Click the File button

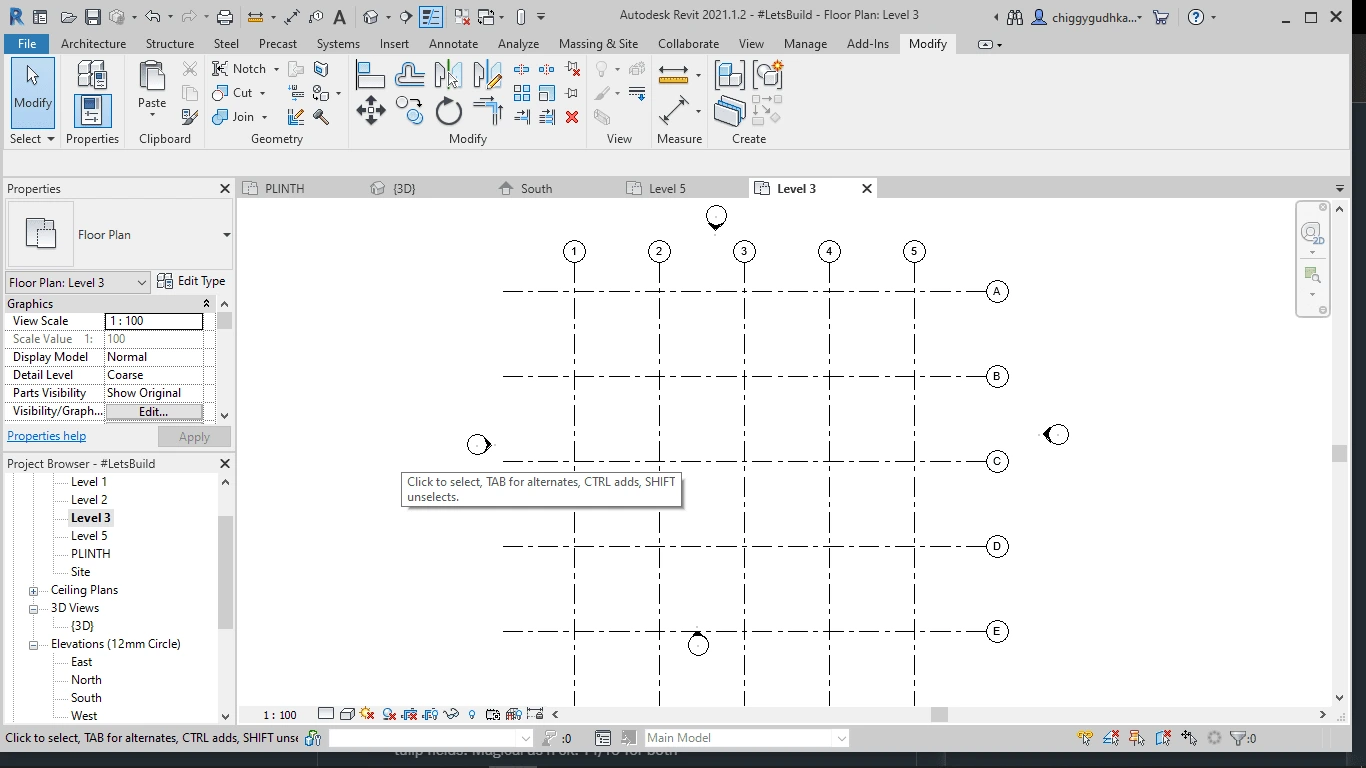click(27, 44)
